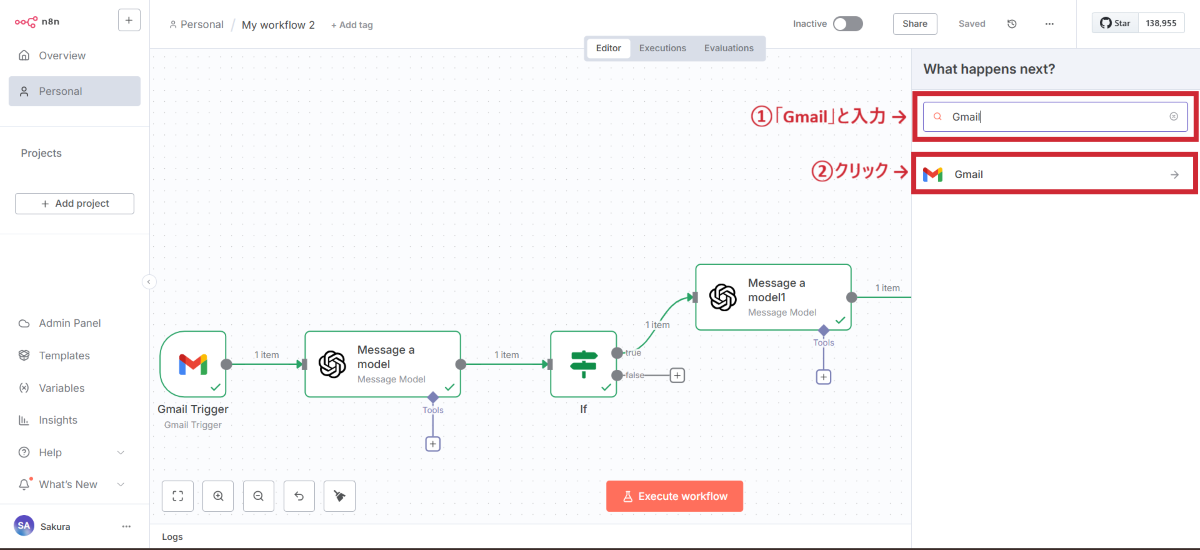The width and height of the screenshot is (1200, 550).
Task: Click the Share button
Action: pos(914,24)
